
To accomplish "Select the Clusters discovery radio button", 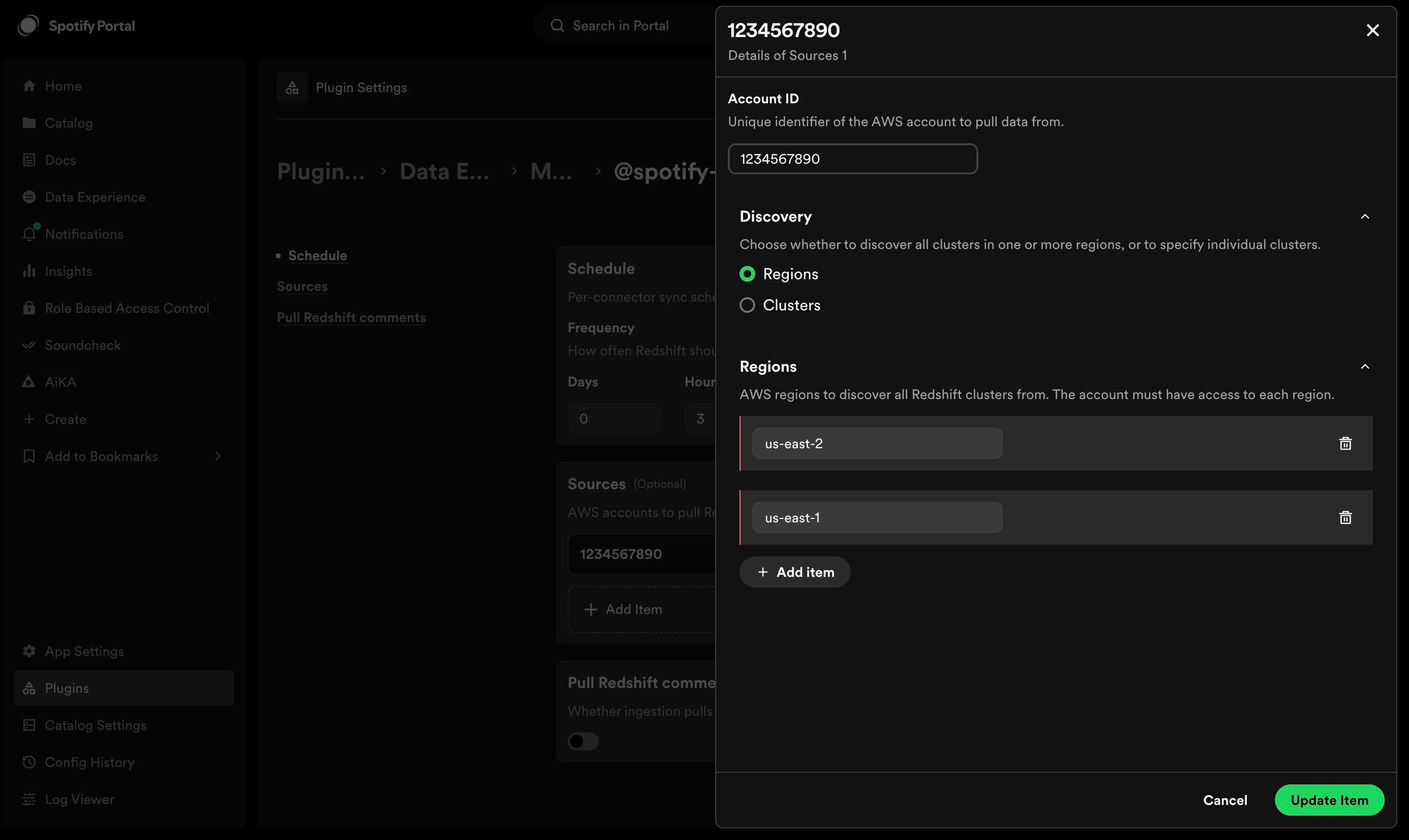I will pos(747,305).
